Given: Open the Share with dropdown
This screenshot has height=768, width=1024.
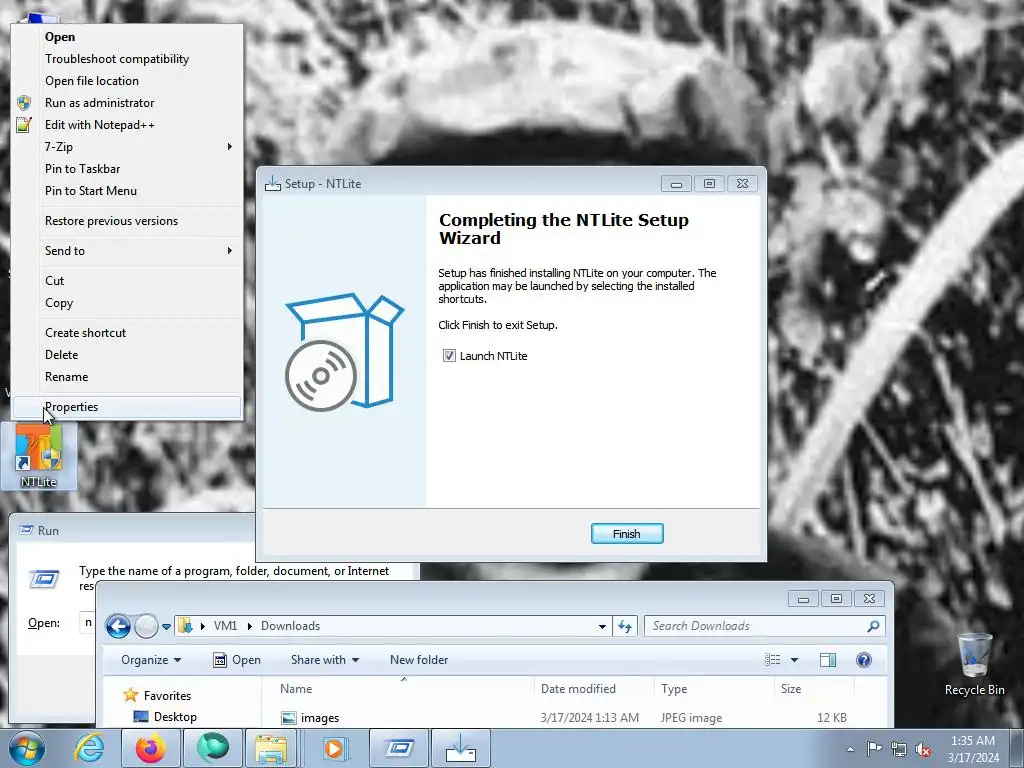Looking at the screenshot, I should [x=325, y=660].
